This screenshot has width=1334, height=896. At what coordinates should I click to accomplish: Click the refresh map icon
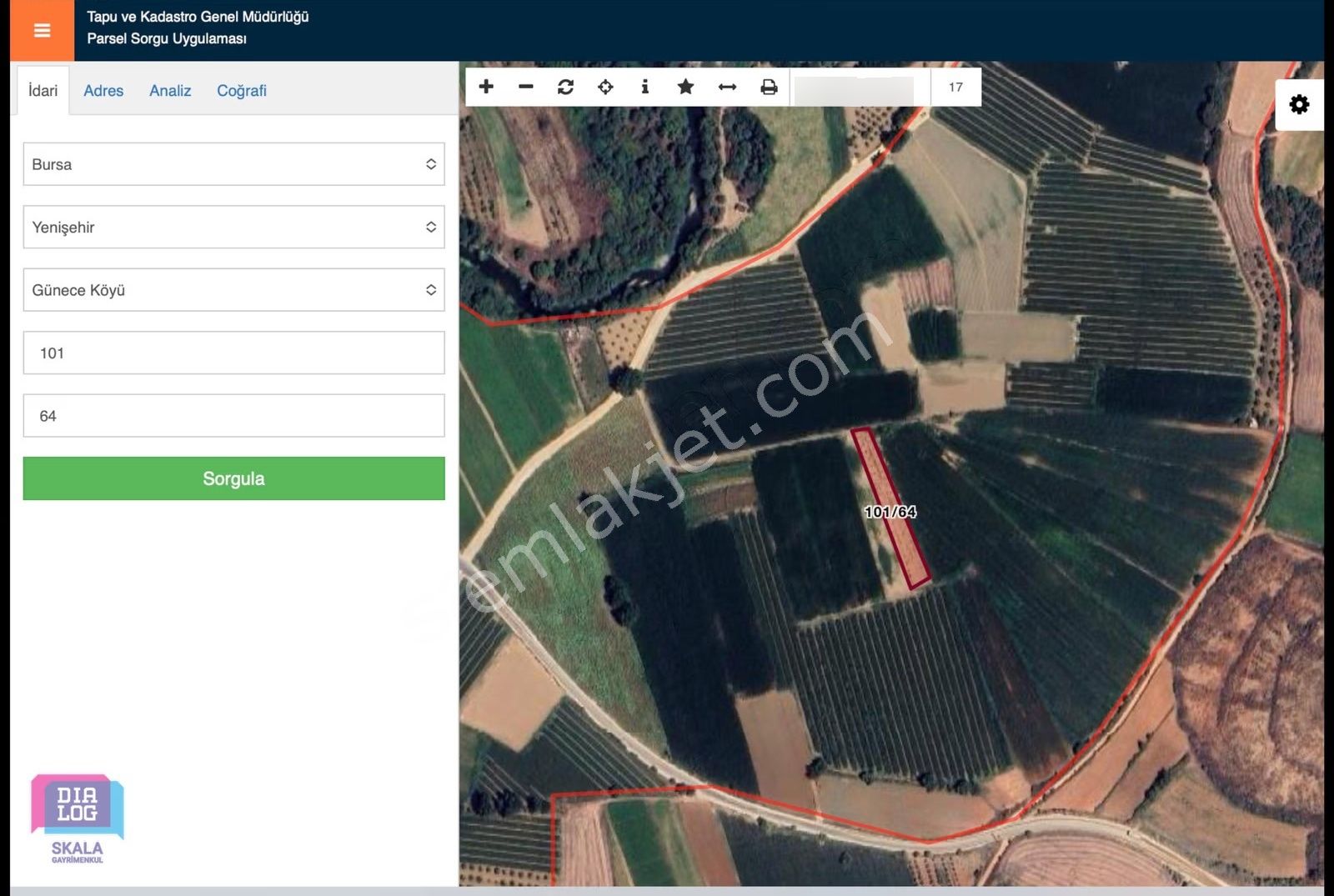point(565,87)
